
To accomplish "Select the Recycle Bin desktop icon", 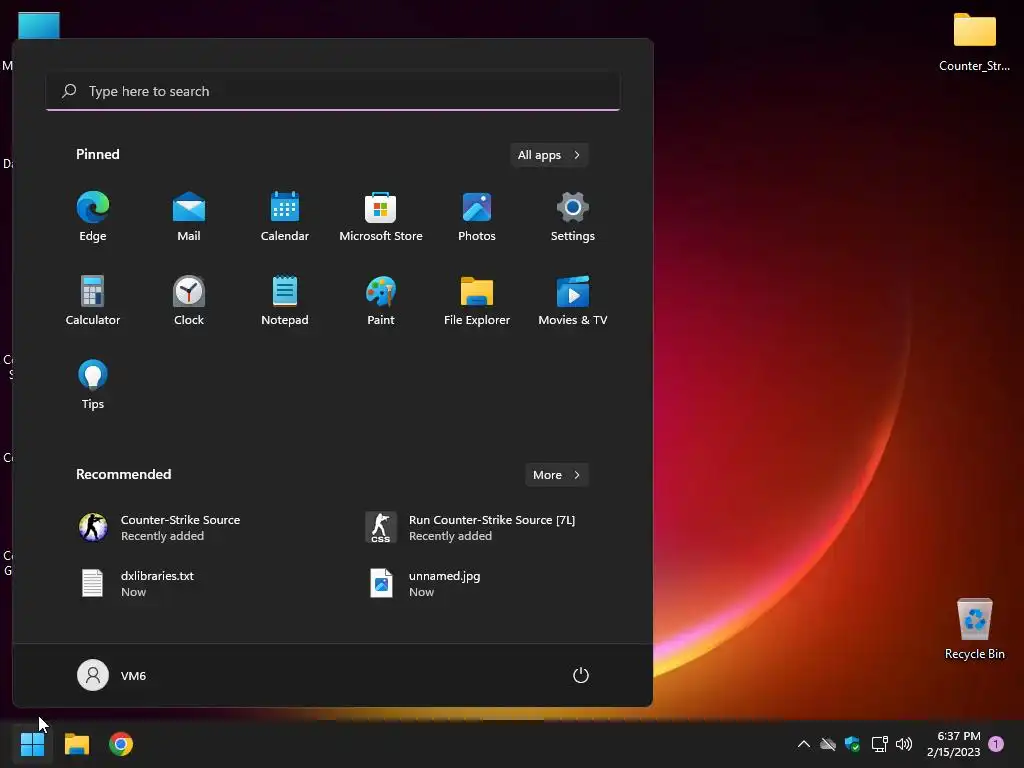I will 974,628.
